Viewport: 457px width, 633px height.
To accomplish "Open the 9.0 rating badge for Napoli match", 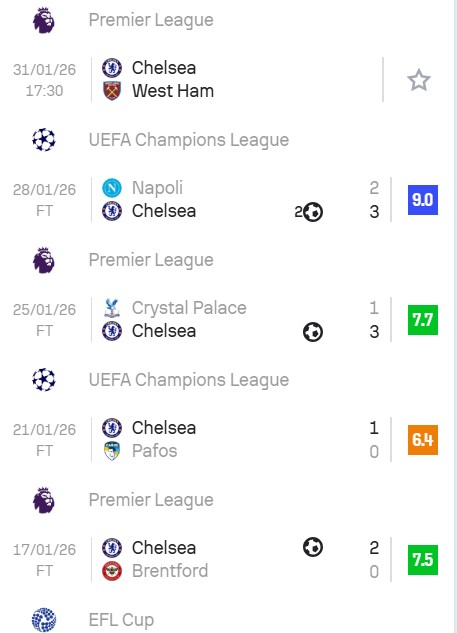I will (x=423, y=200).
